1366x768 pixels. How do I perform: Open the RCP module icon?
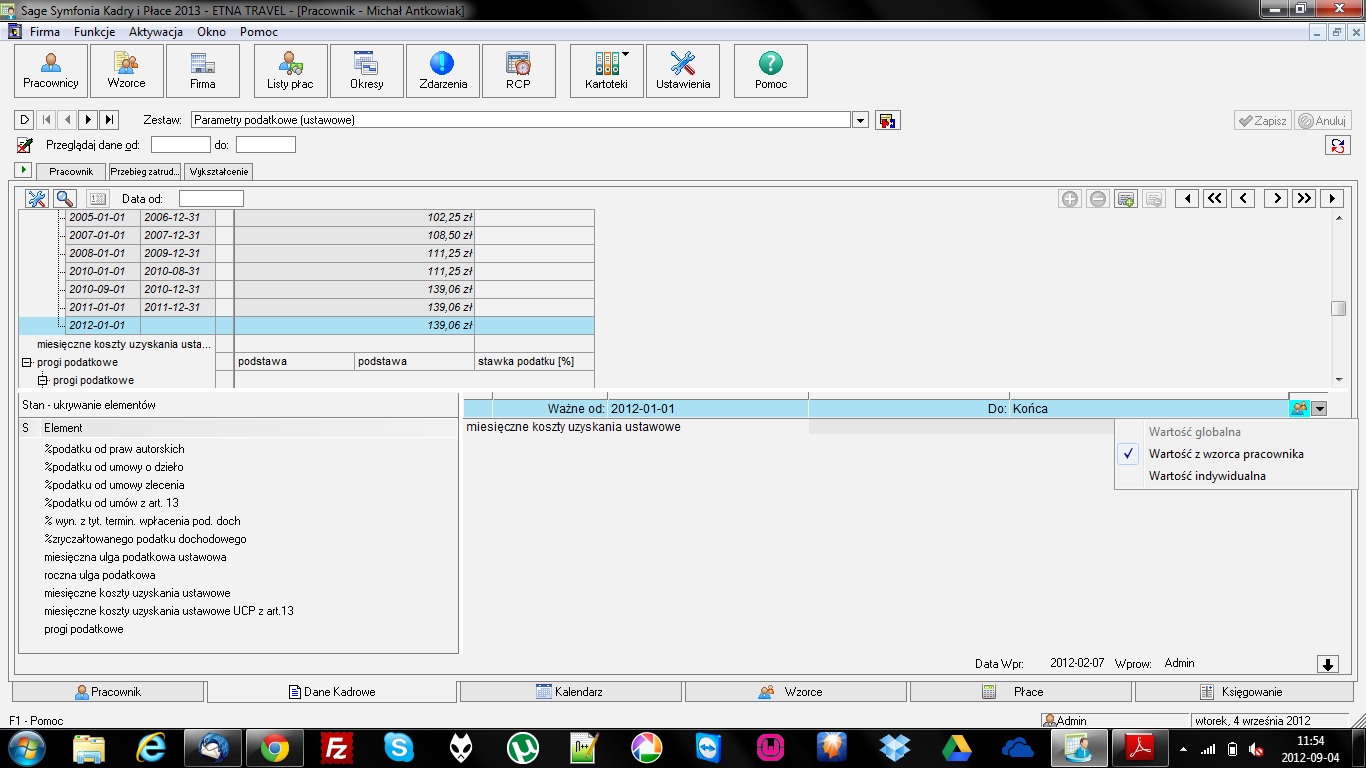[x=518, y=71]
